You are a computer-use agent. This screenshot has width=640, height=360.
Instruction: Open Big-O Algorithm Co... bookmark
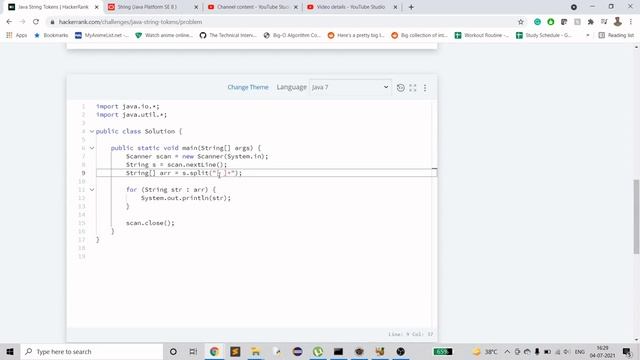tap(292, 36)
